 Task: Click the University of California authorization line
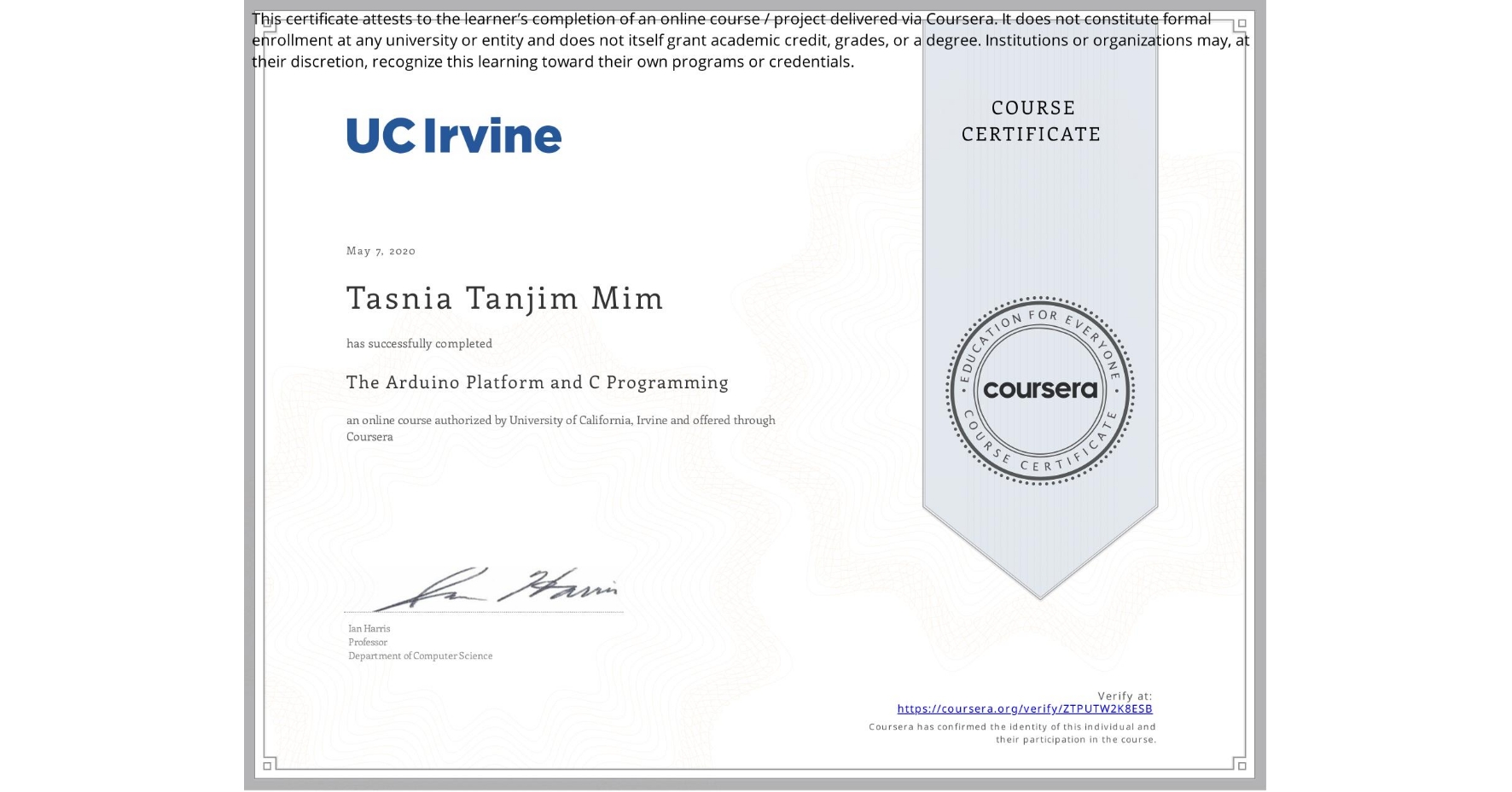561,428
